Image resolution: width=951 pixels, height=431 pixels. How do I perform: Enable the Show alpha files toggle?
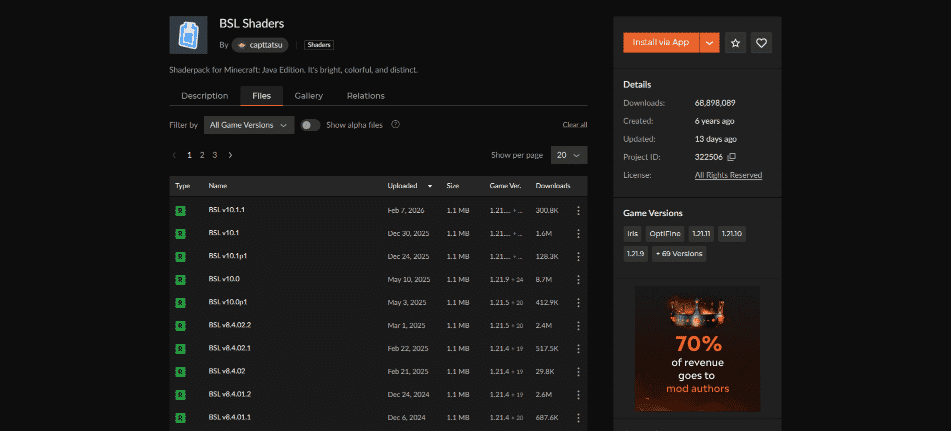coord(310,125)
